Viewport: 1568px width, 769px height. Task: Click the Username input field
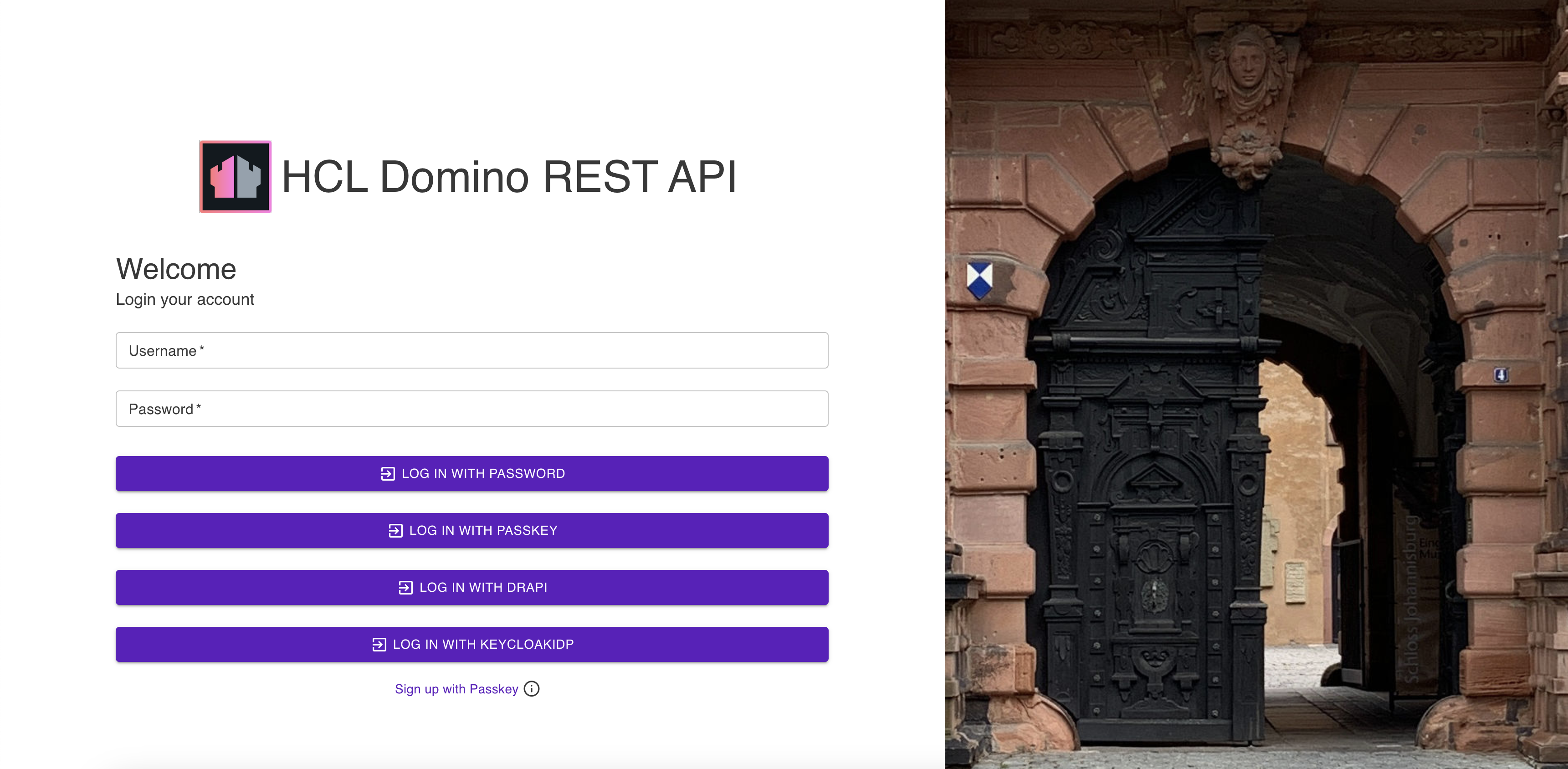click(472, 350)
